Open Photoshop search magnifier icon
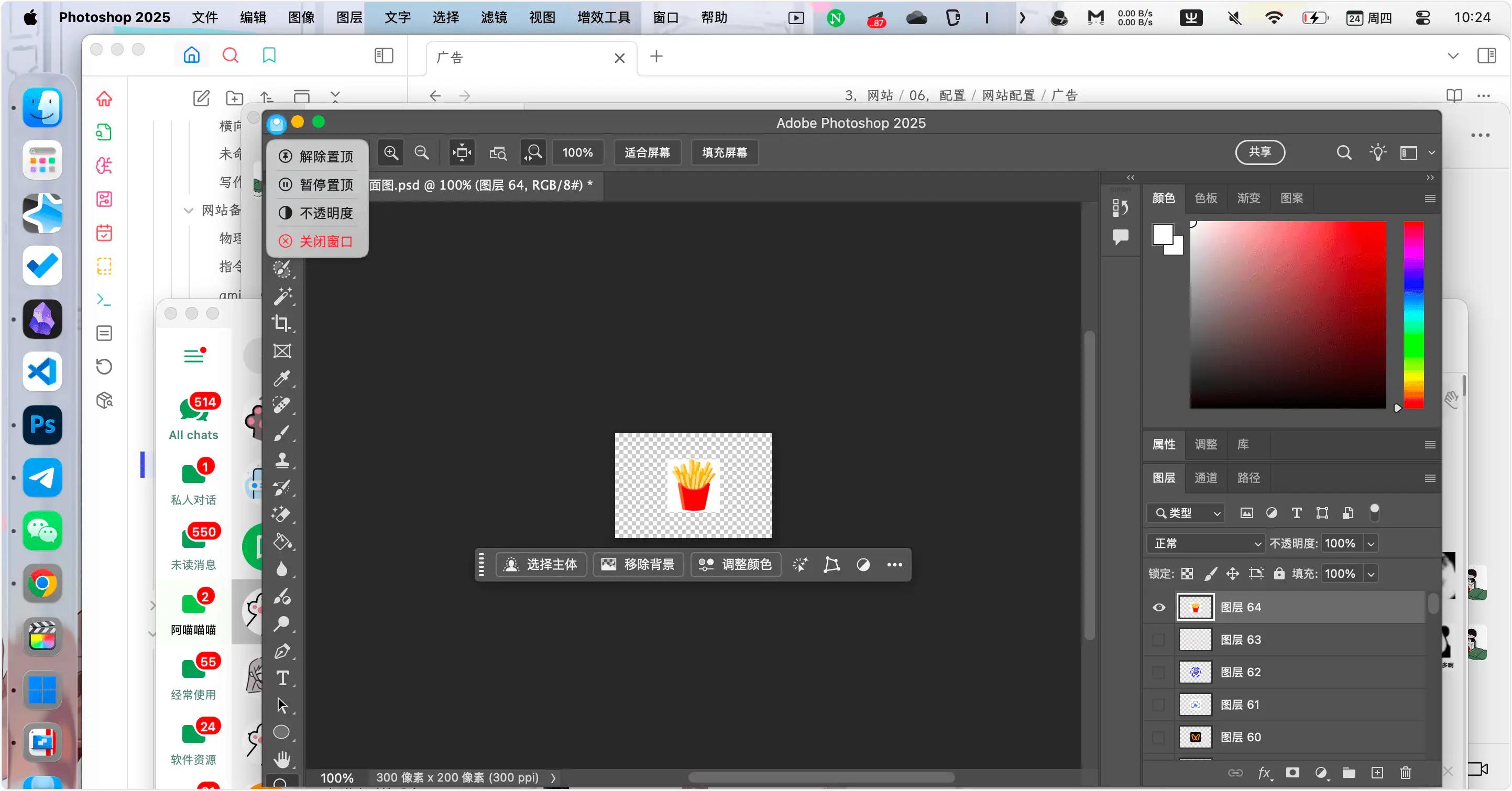Screen dimensions: 1512x791 tap(1343, 152)
